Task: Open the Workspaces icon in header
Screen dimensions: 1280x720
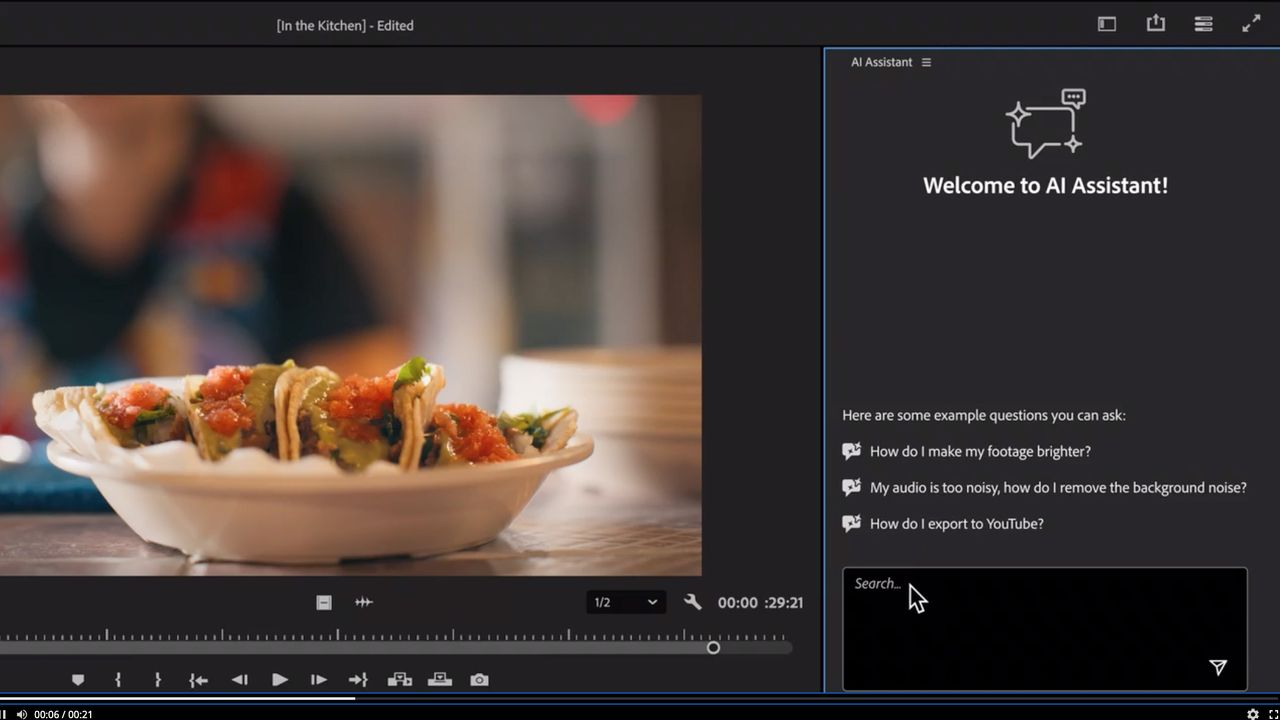Action: pyautogui.click(x=1107, y=24)
